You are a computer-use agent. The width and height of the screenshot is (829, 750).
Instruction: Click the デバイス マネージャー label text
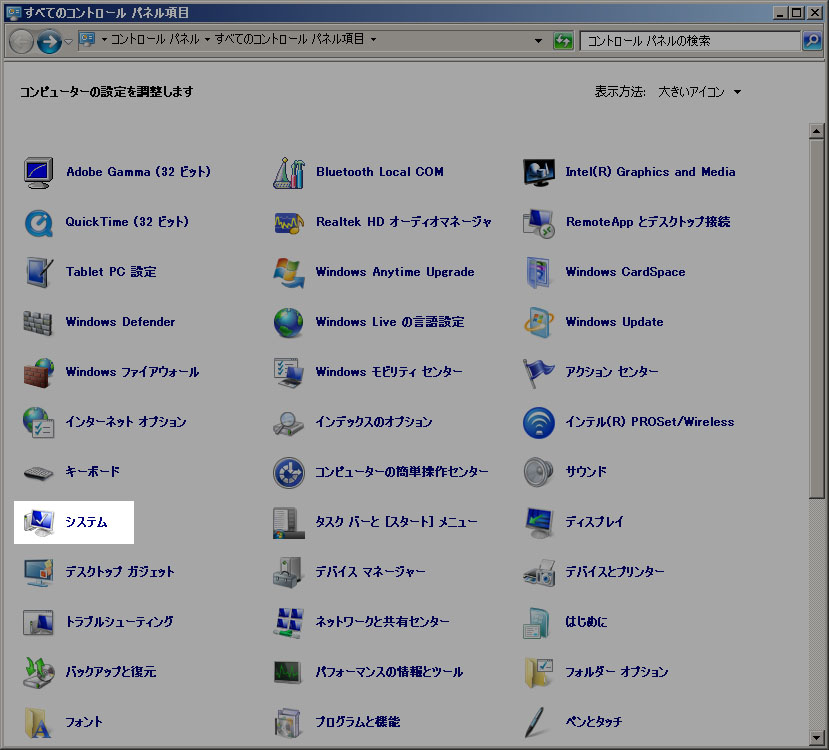370,572
